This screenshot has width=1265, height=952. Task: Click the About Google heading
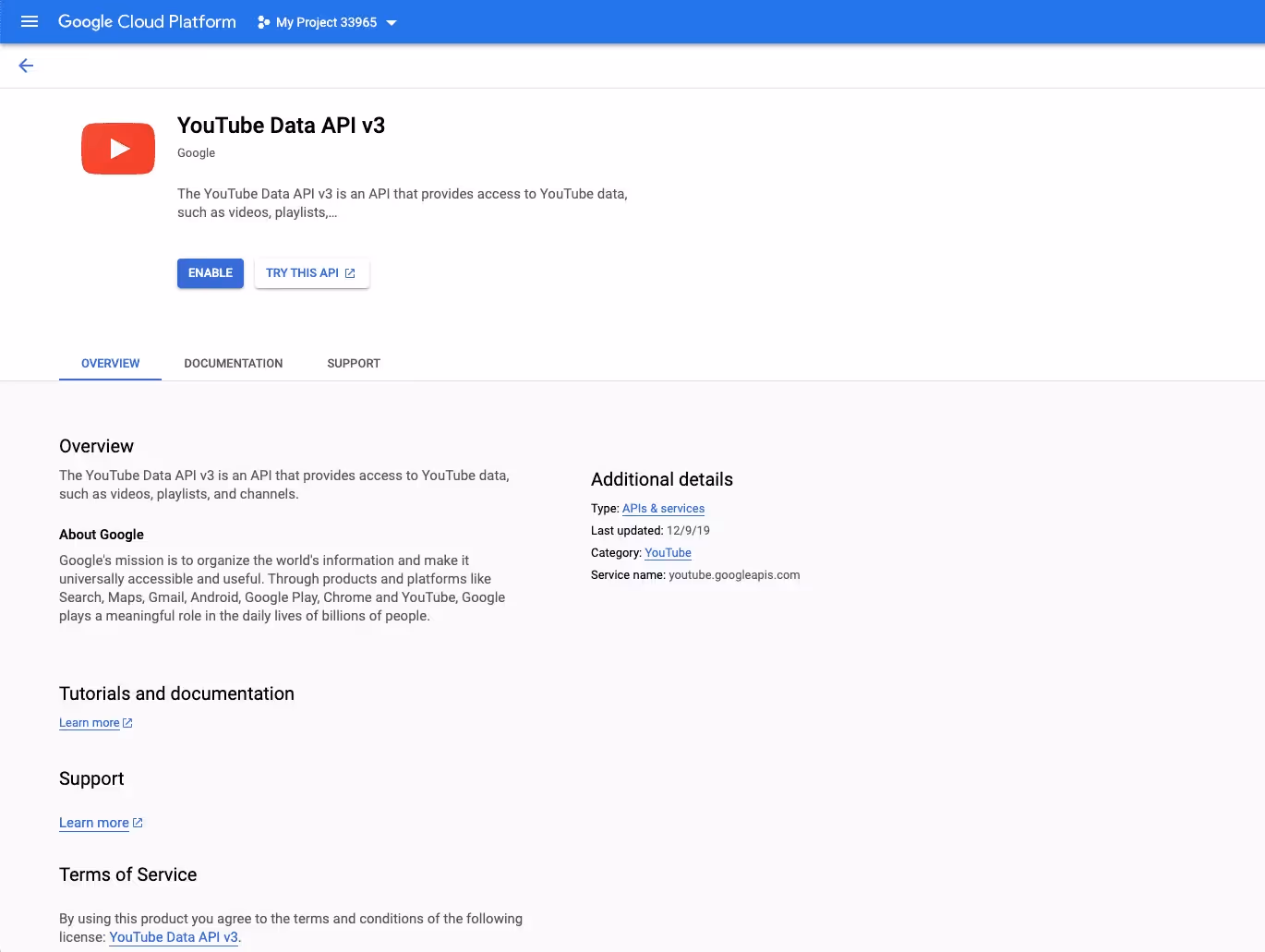[x=102, y=535]
